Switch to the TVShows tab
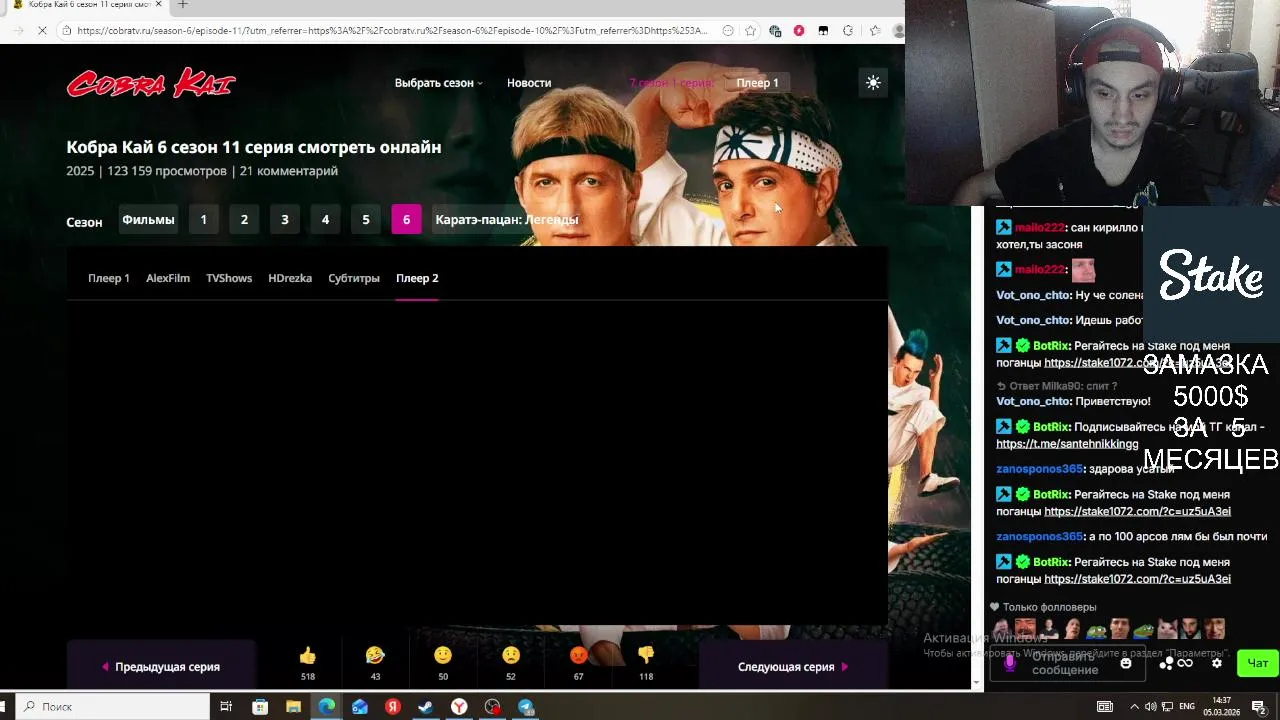This screenshot has height=720, width=1280. pyautogui.click(x=229, y=278)
